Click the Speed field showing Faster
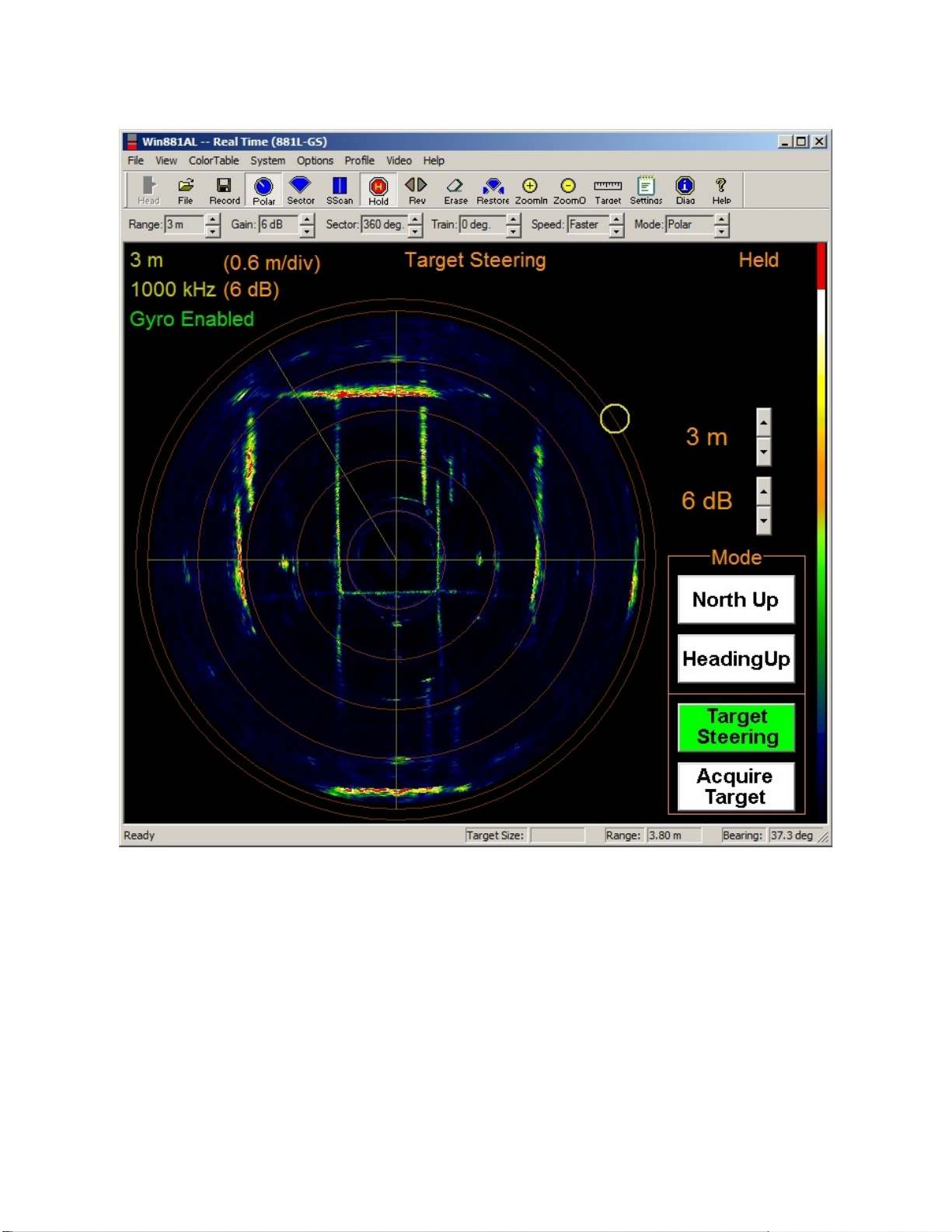The height and width of the screenshot is (1232, 952). [x=588, y=225]
